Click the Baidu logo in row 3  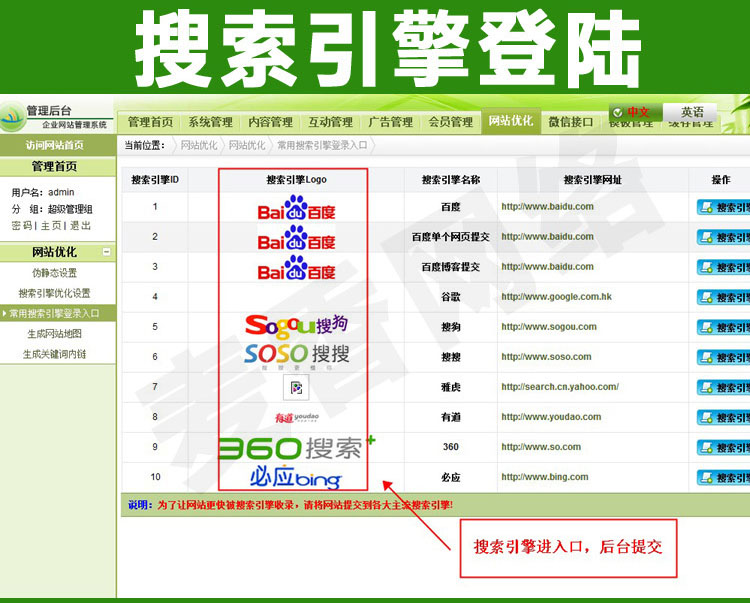(296, 267)
